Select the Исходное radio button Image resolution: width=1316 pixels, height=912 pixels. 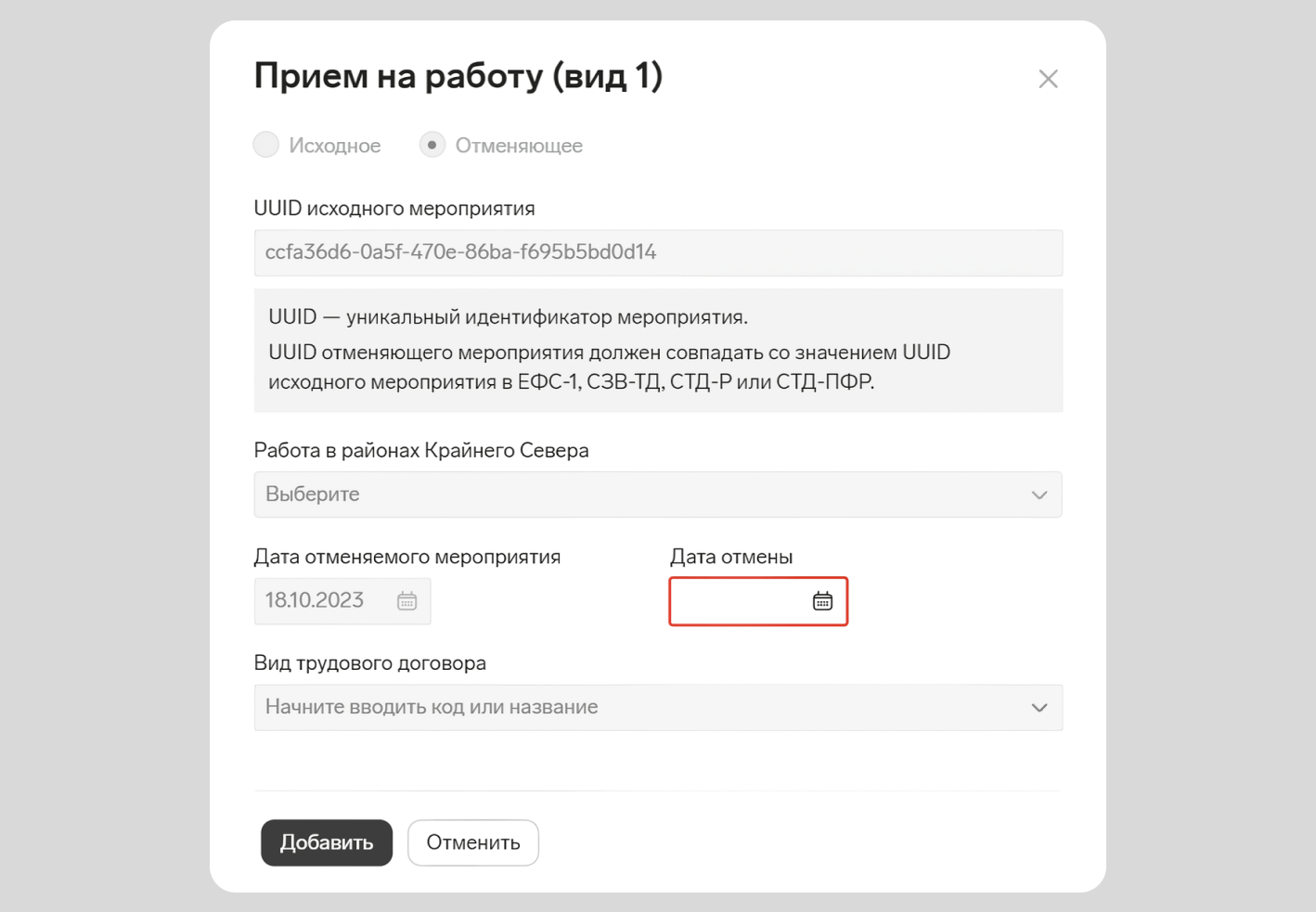(266, 145)
